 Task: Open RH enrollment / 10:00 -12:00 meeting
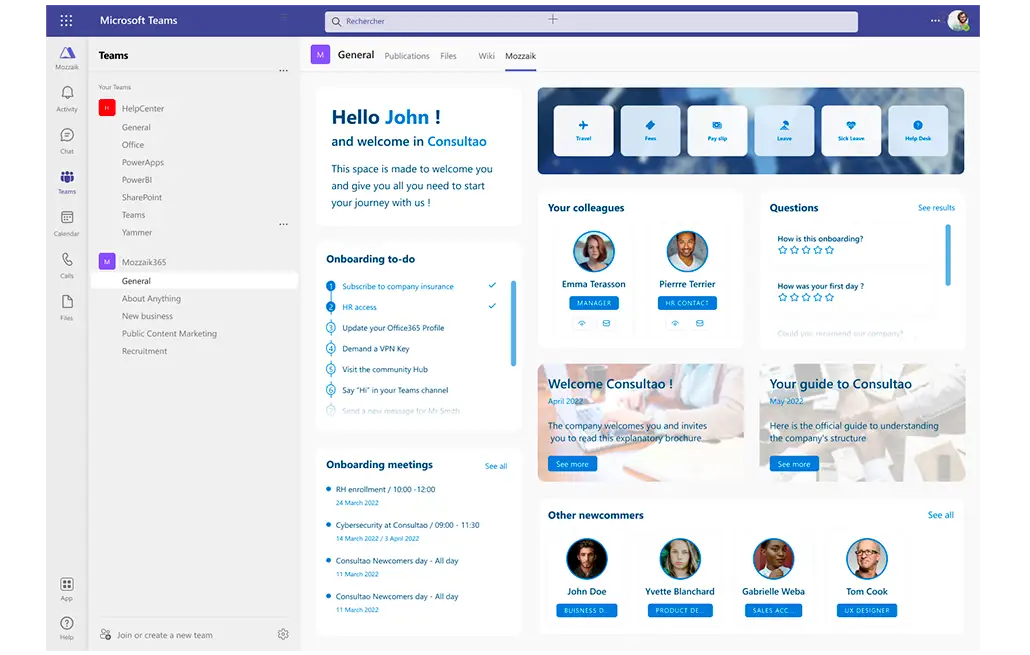tap(385, 489)
